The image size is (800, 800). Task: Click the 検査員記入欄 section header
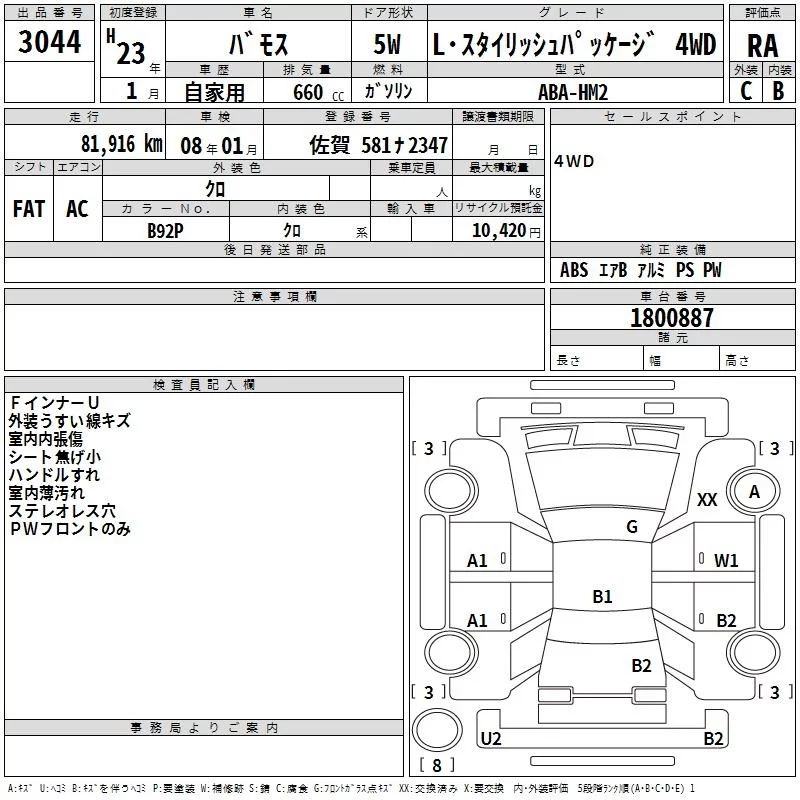pos(204,385)
